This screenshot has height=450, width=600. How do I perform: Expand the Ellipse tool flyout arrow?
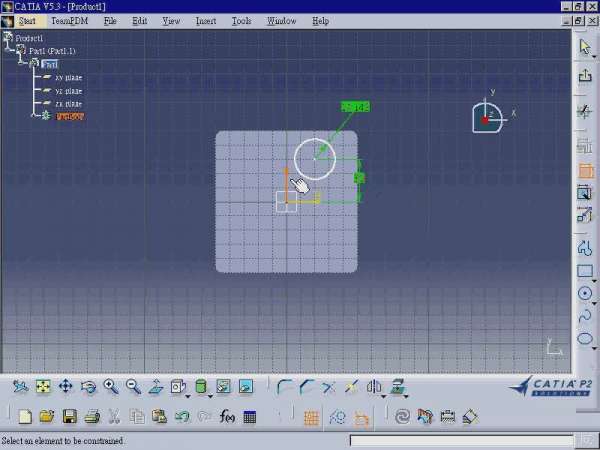coord(594,348)
